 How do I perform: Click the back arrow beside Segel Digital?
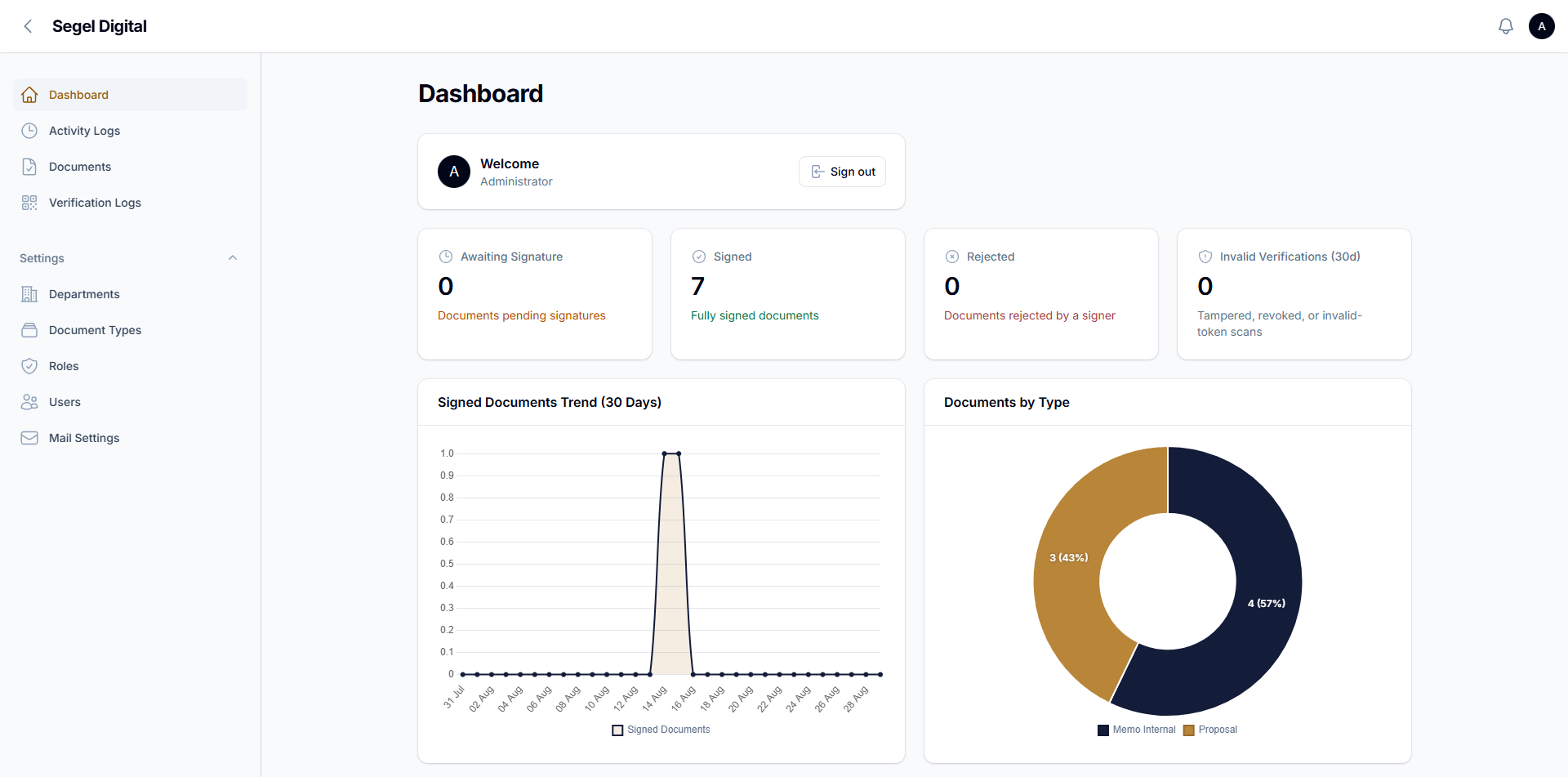(29, 26)
